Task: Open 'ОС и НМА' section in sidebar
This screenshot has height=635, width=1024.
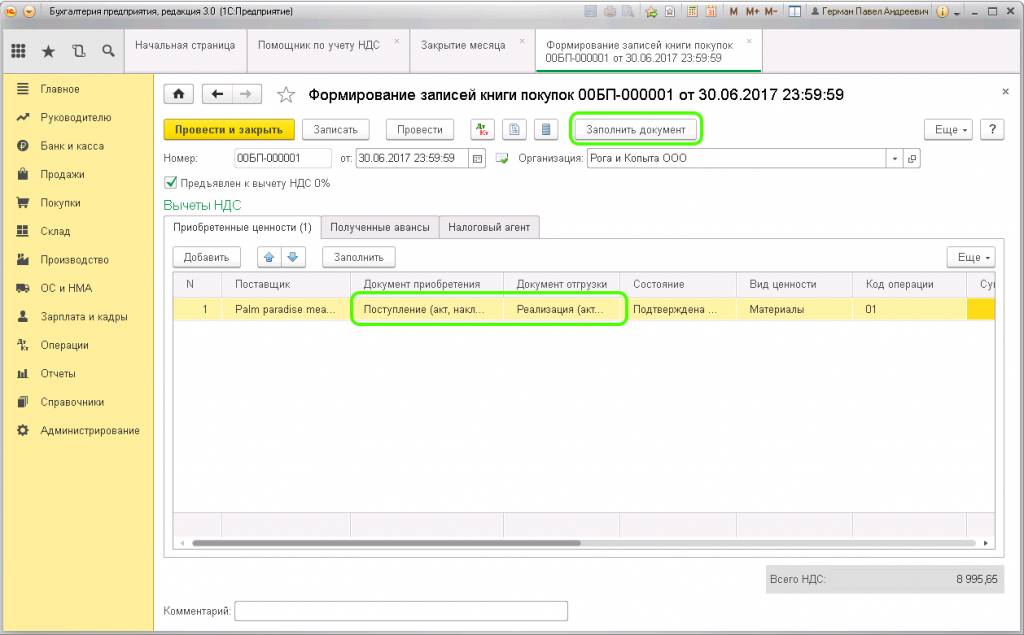Action: [77, 288]
